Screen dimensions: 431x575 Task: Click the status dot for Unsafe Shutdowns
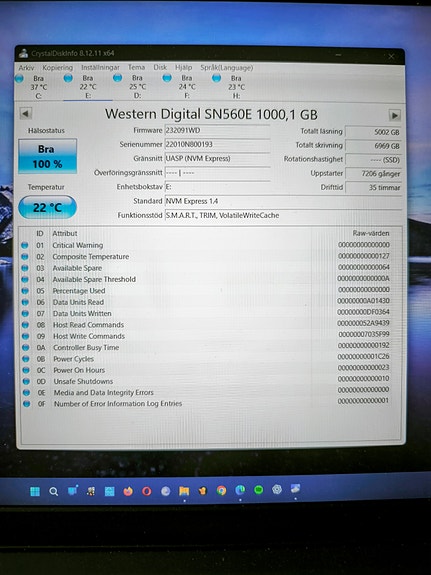click(x=26, y=381)
